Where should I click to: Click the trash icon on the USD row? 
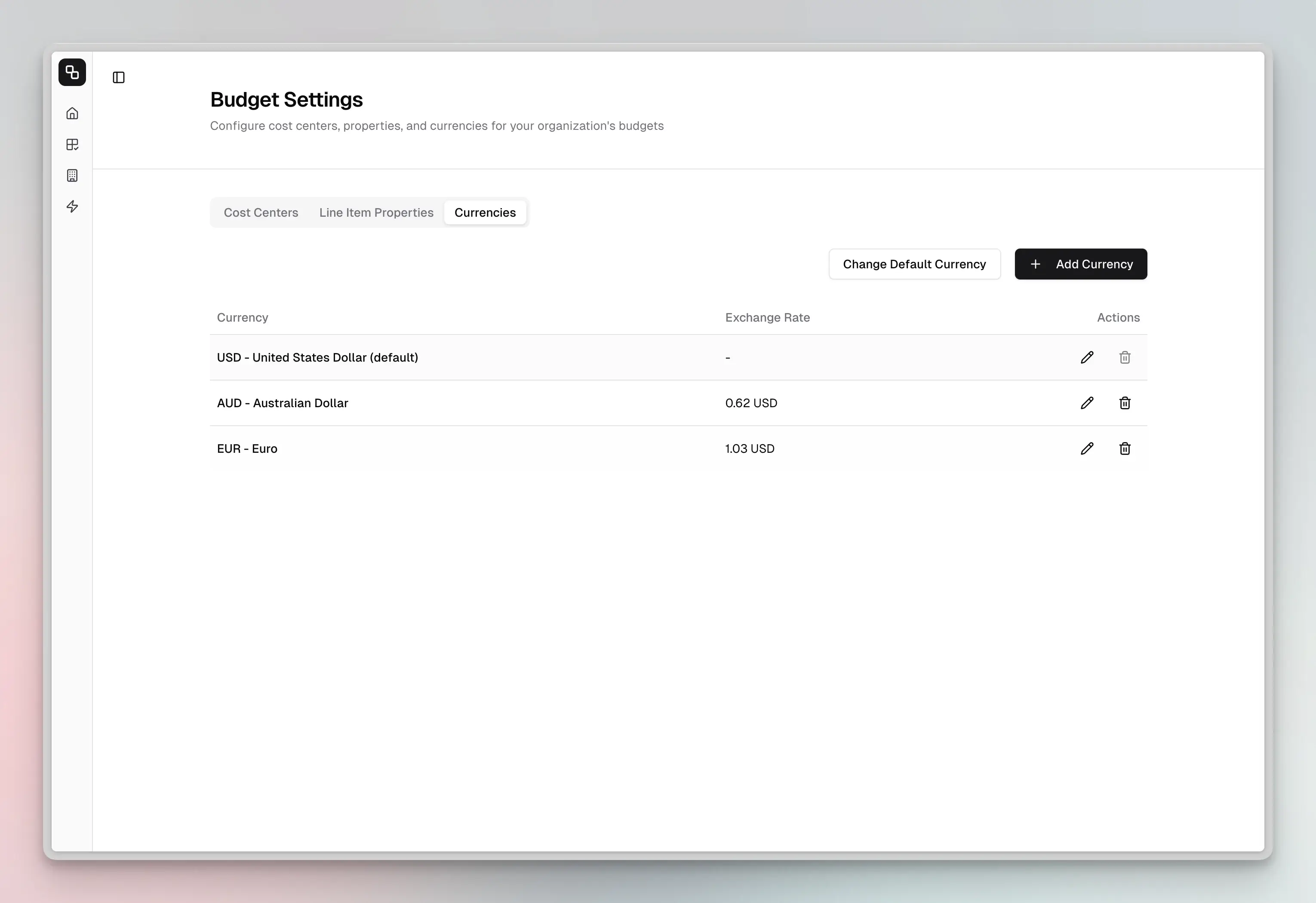(x=1125, y=357)
